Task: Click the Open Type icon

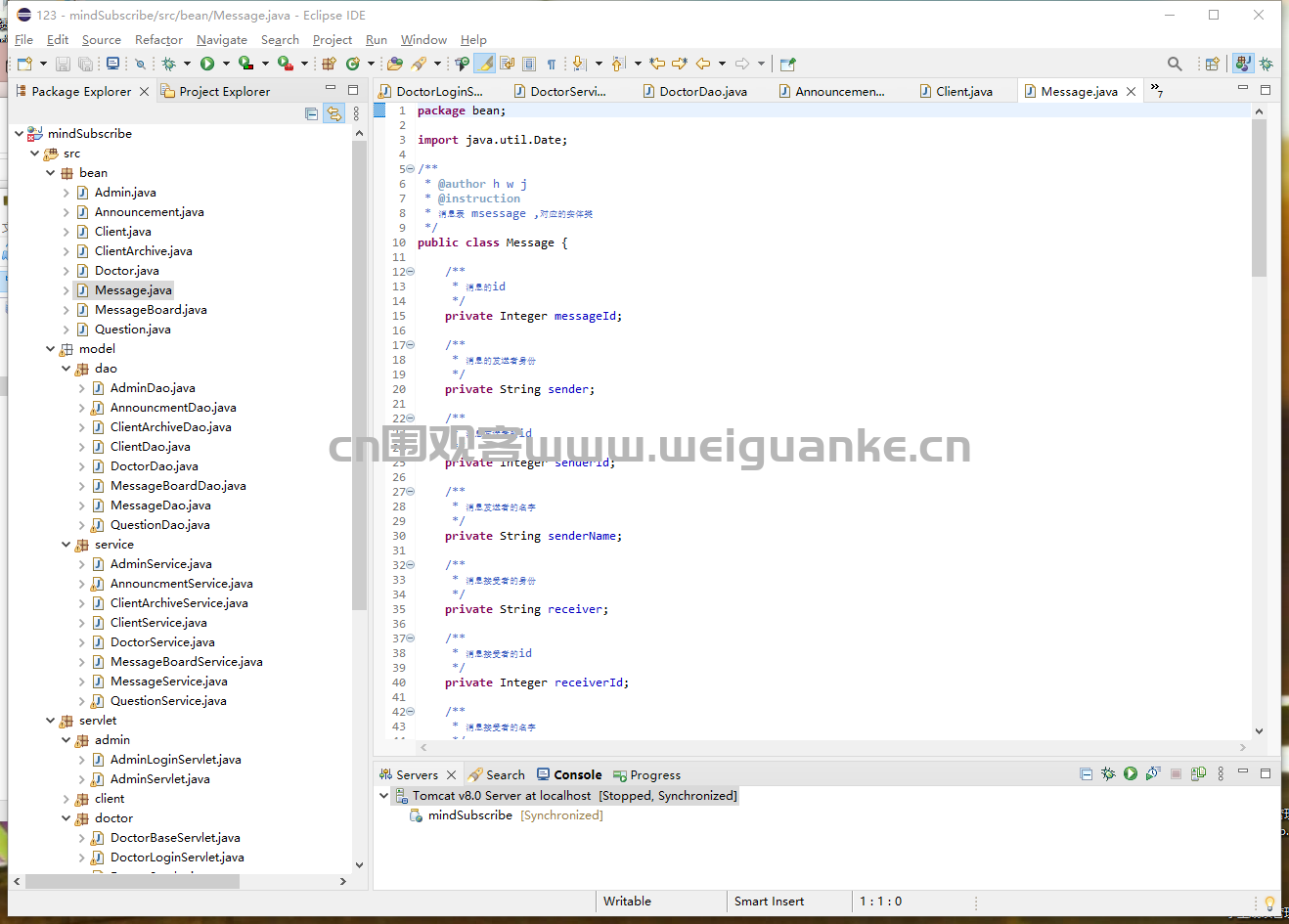Action: [395, 64]
